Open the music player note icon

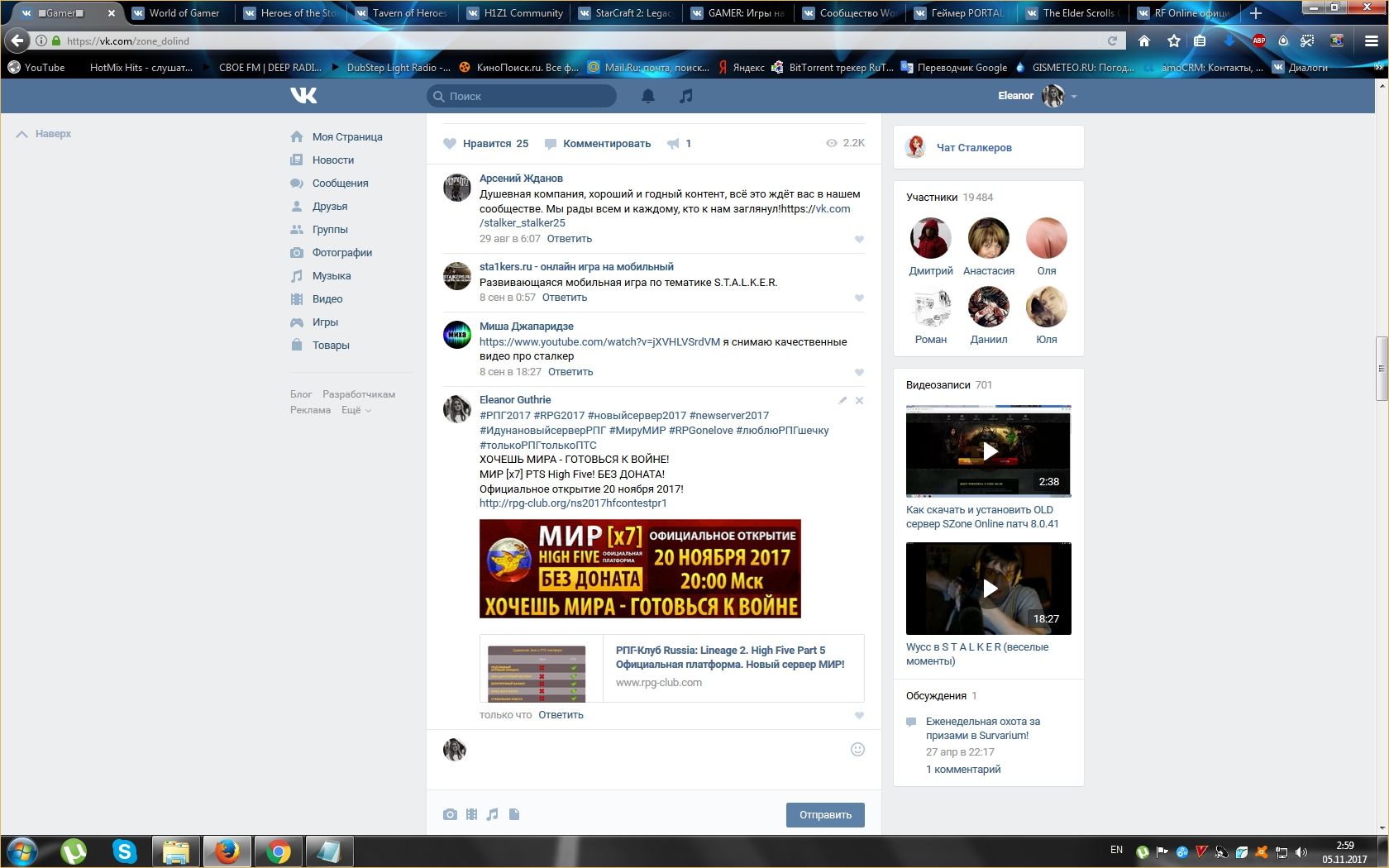(685, 97)
